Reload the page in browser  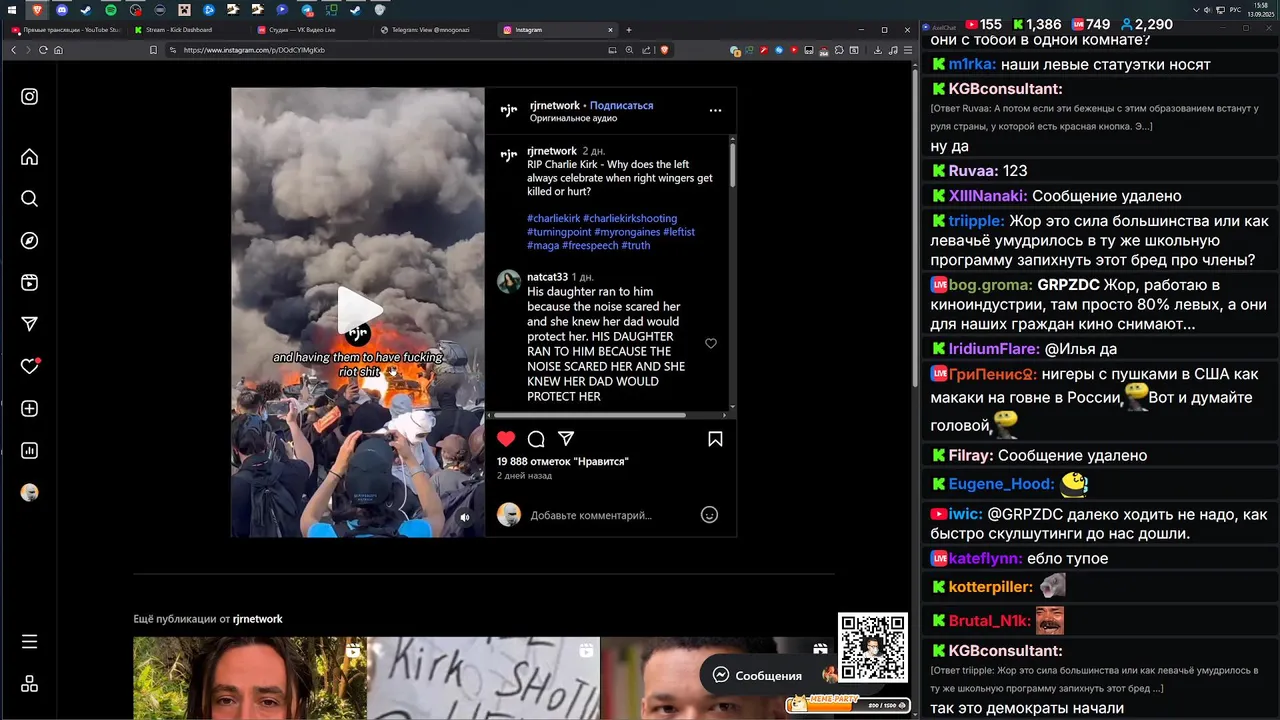coord(43,50)
